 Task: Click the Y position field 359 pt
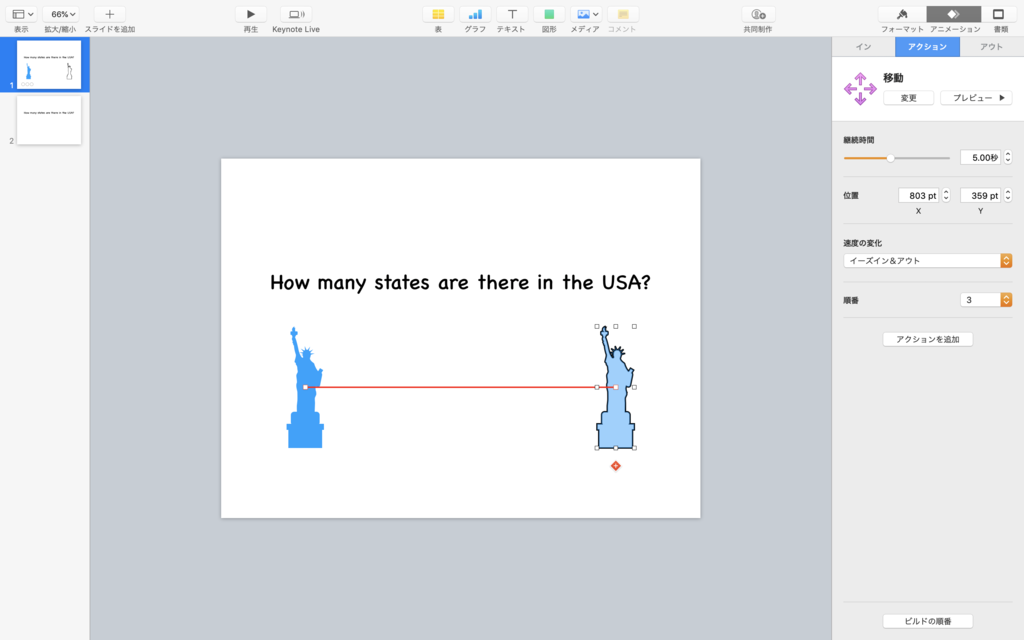(x=981, y=195)
